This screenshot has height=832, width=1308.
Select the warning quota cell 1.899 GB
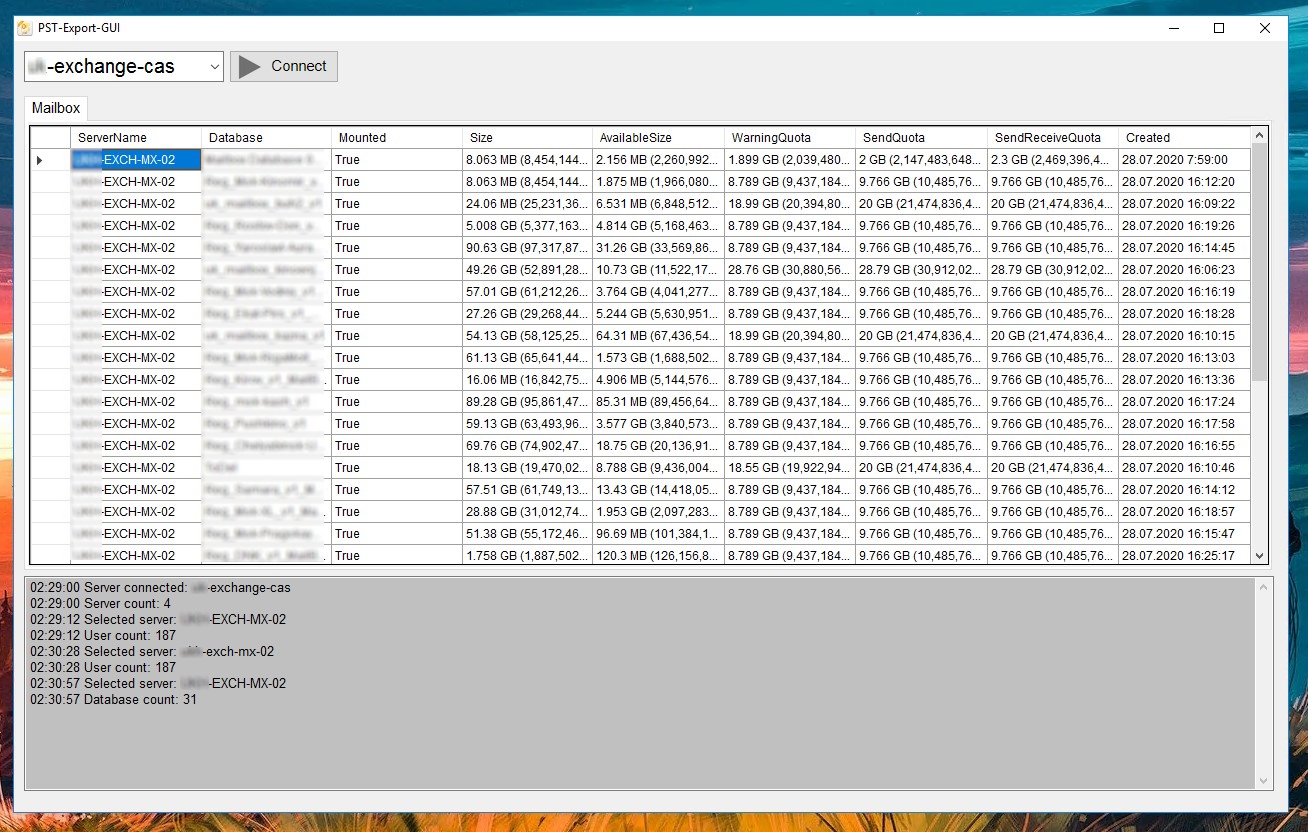790,160
